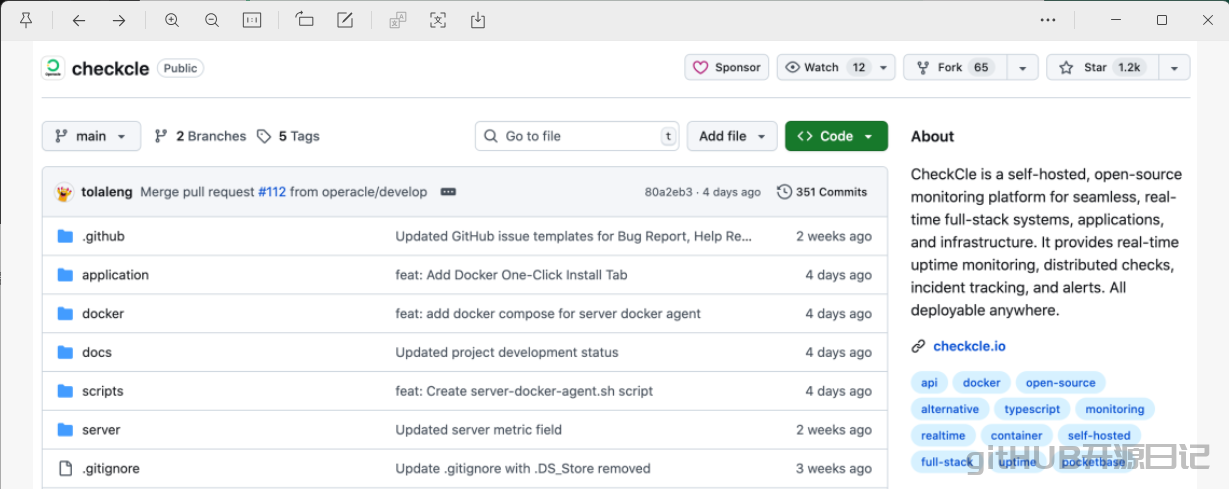Click the text recognition scan icon
The image size is (1229, 489).
(x=438, y=20)
